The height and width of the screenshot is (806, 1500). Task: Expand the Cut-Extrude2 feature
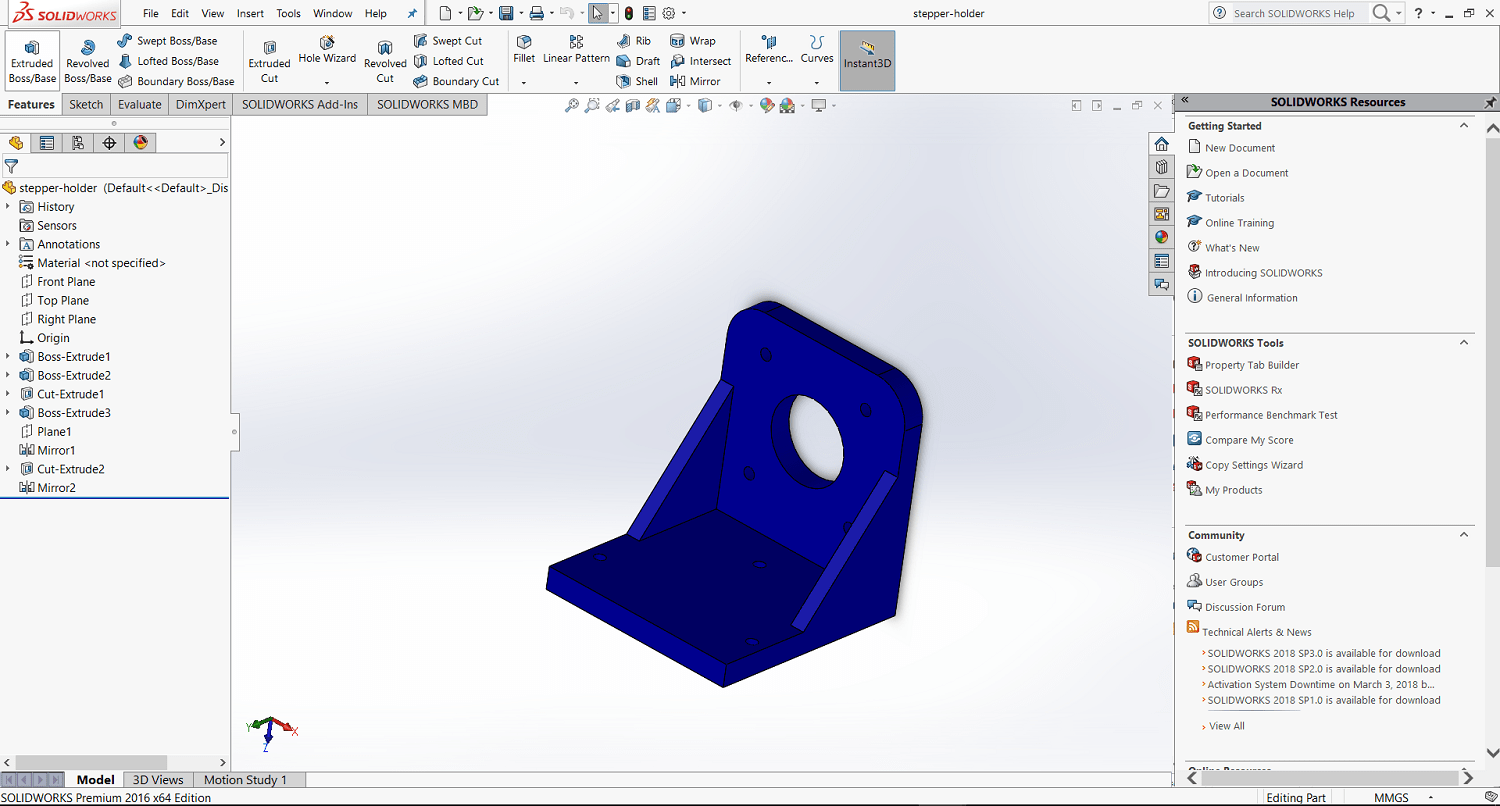8,469
